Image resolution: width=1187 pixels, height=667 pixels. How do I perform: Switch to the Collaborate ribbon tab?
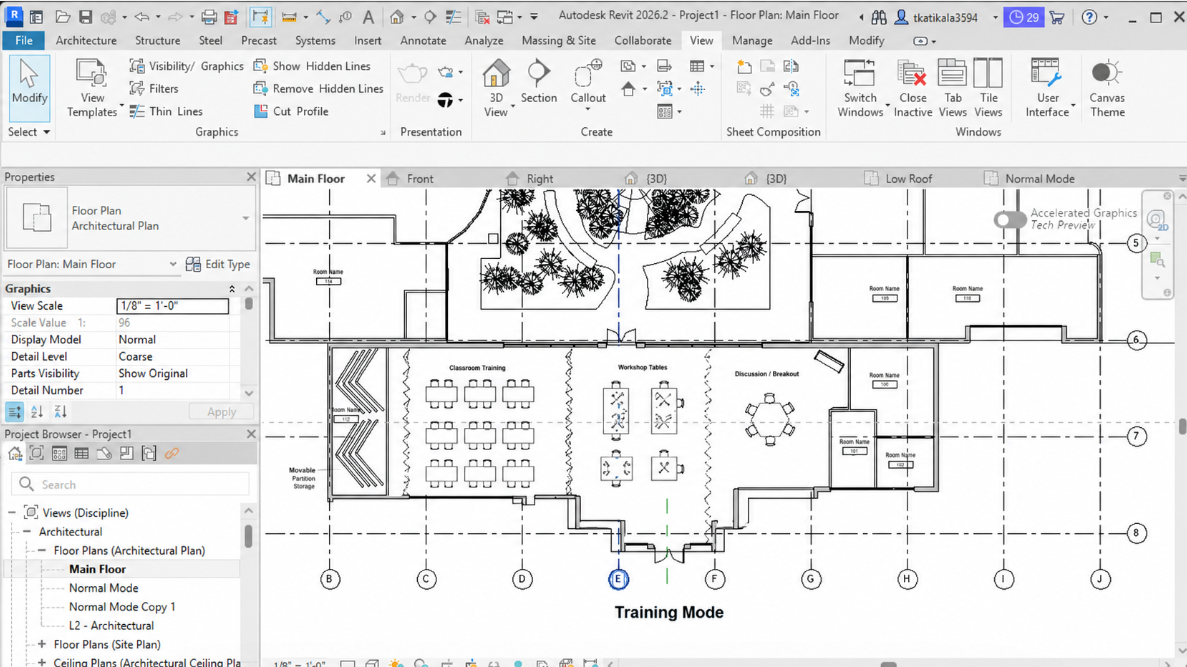643,40
